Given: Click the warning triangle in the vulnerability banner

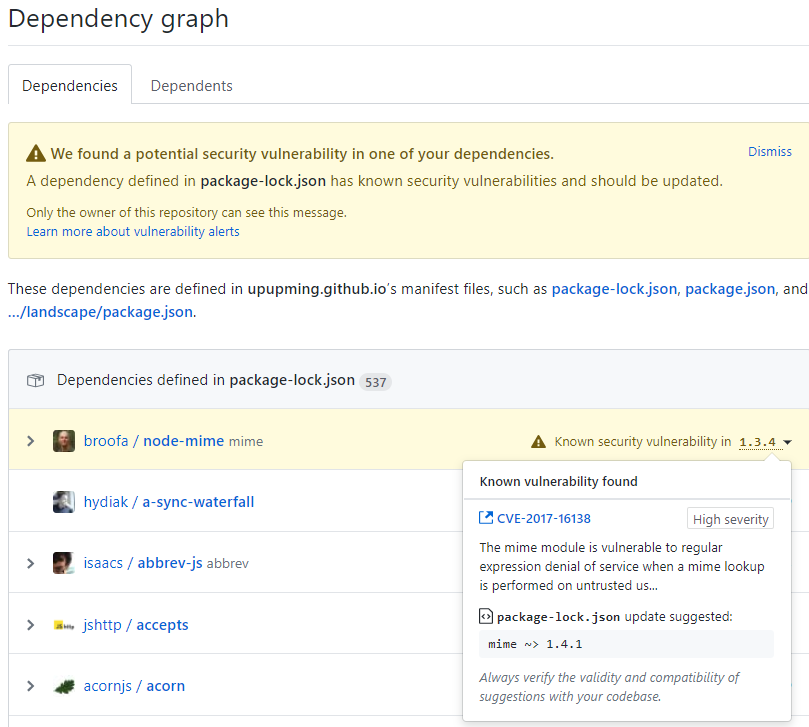Looking at the screenshot, I should (x=36, y=153).
